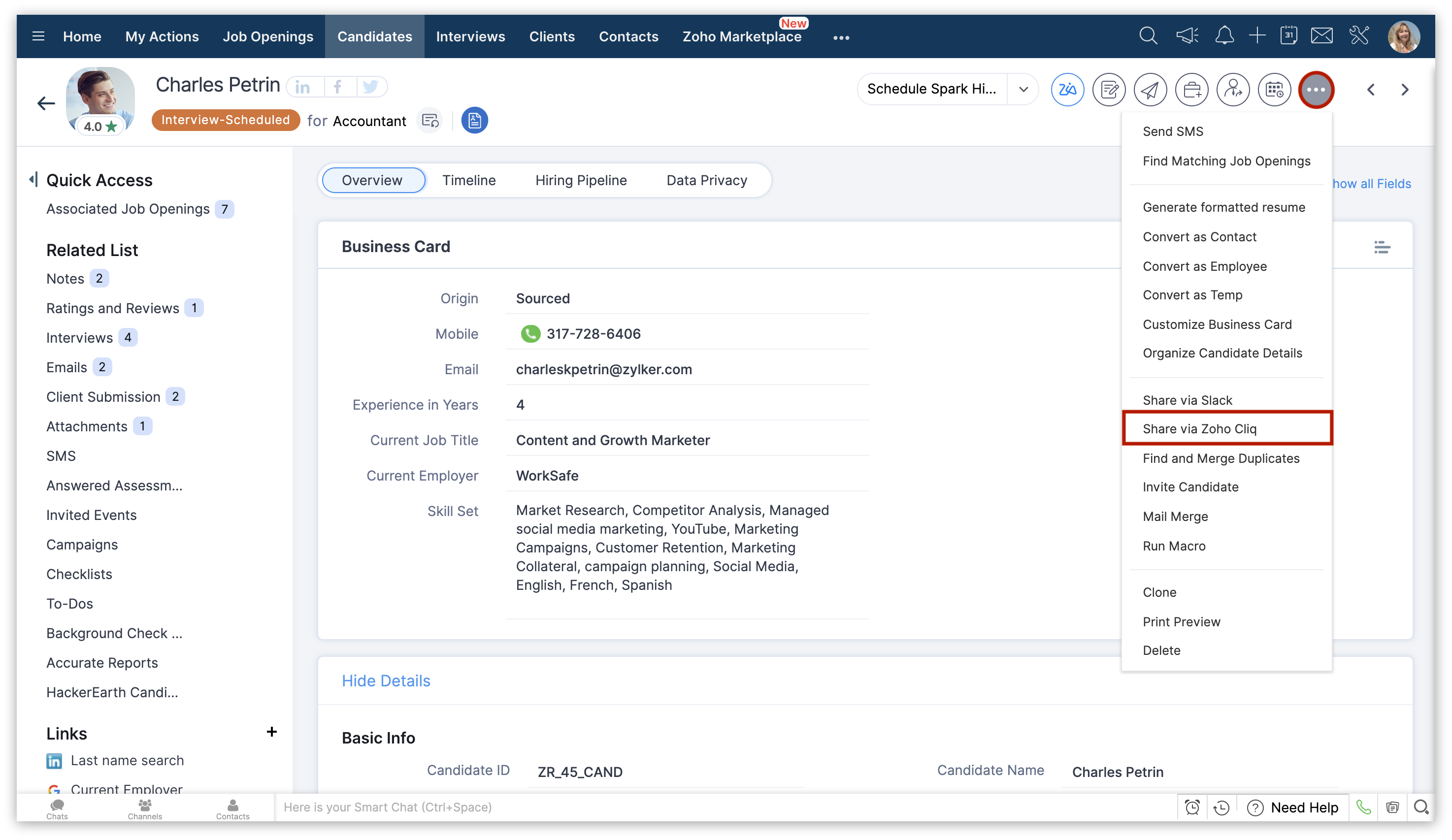
Task: Click the Hide Details toggle link
Action: click(386, 680)
